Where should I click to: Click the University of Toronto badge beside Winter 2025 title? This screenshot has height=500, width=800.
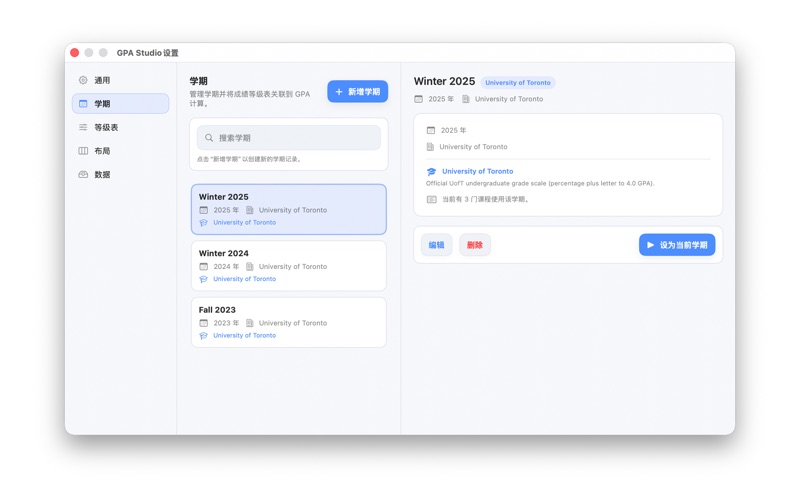click(518, 83)
